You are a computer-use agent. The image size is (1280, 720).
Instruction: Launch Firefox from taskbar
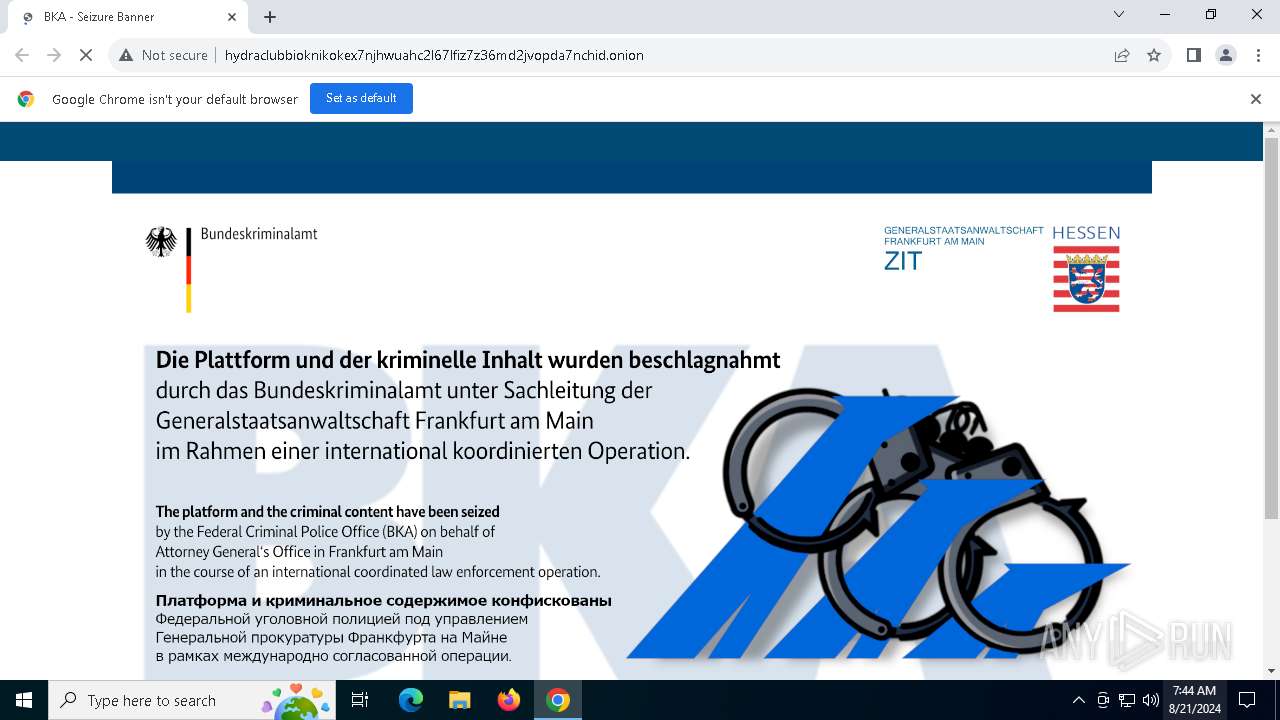click(x=508, y=700)
